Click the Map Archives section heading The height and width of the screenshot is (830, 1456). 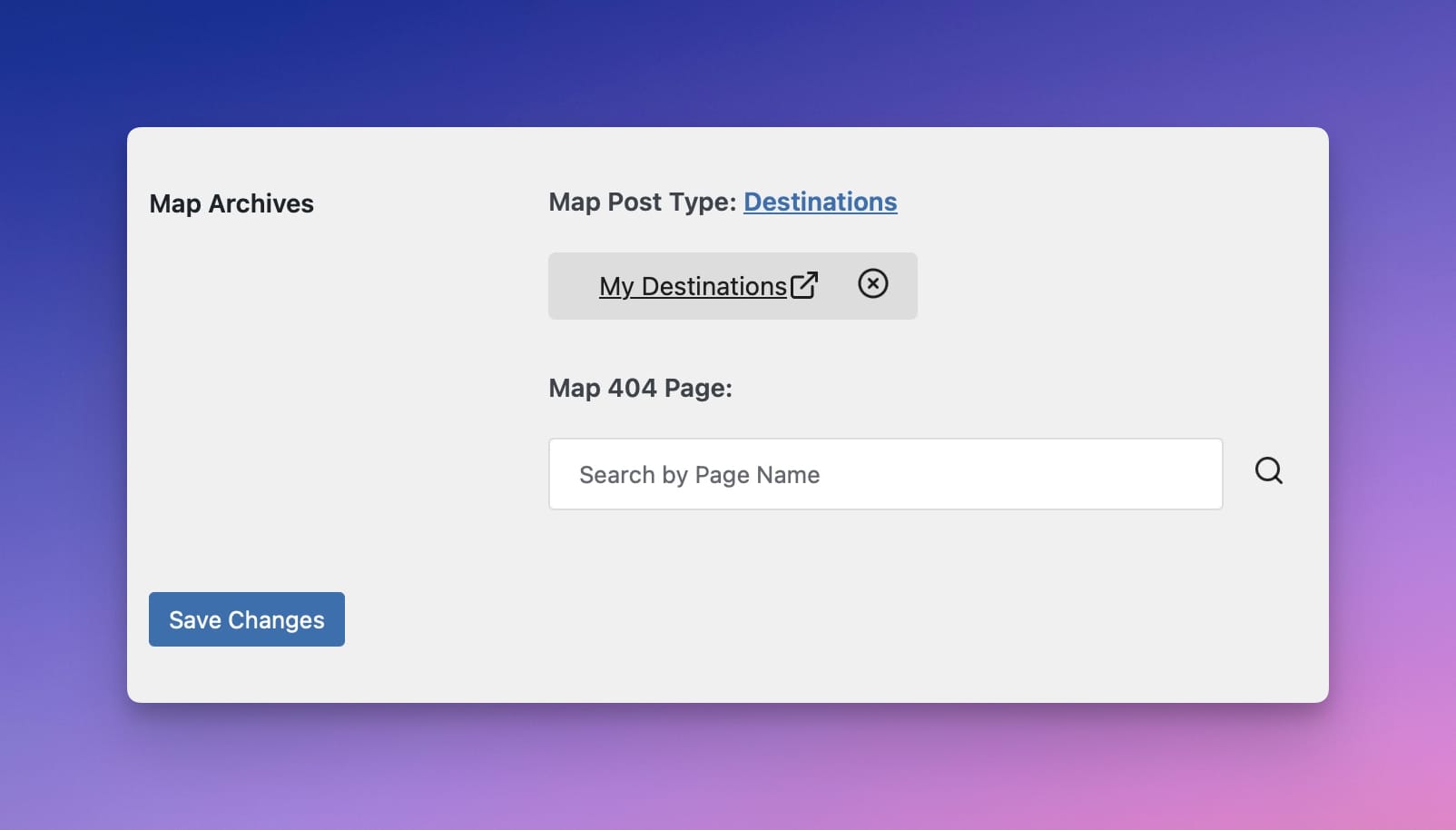231,203
